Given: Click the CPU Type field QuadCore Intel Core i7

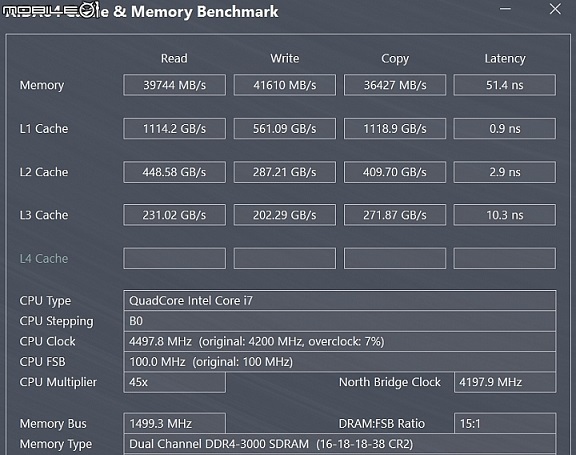Looking at the screenshot, I should (340, 300).
